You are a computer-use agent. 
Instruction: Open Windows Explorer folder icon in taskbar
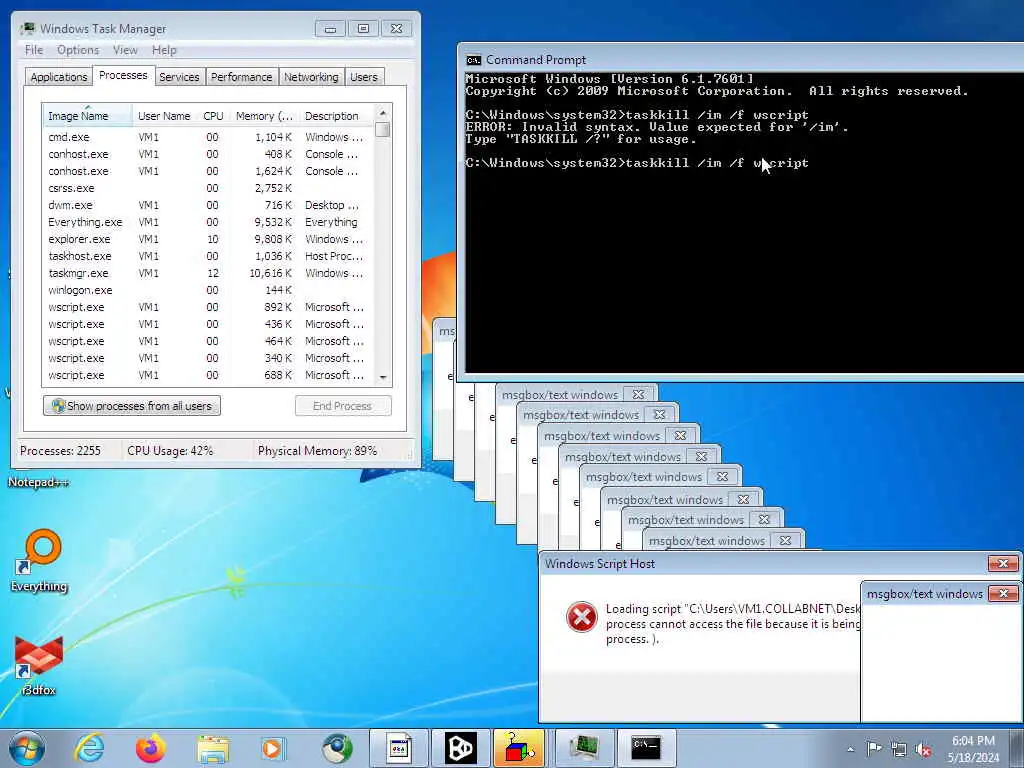(213, 748)
